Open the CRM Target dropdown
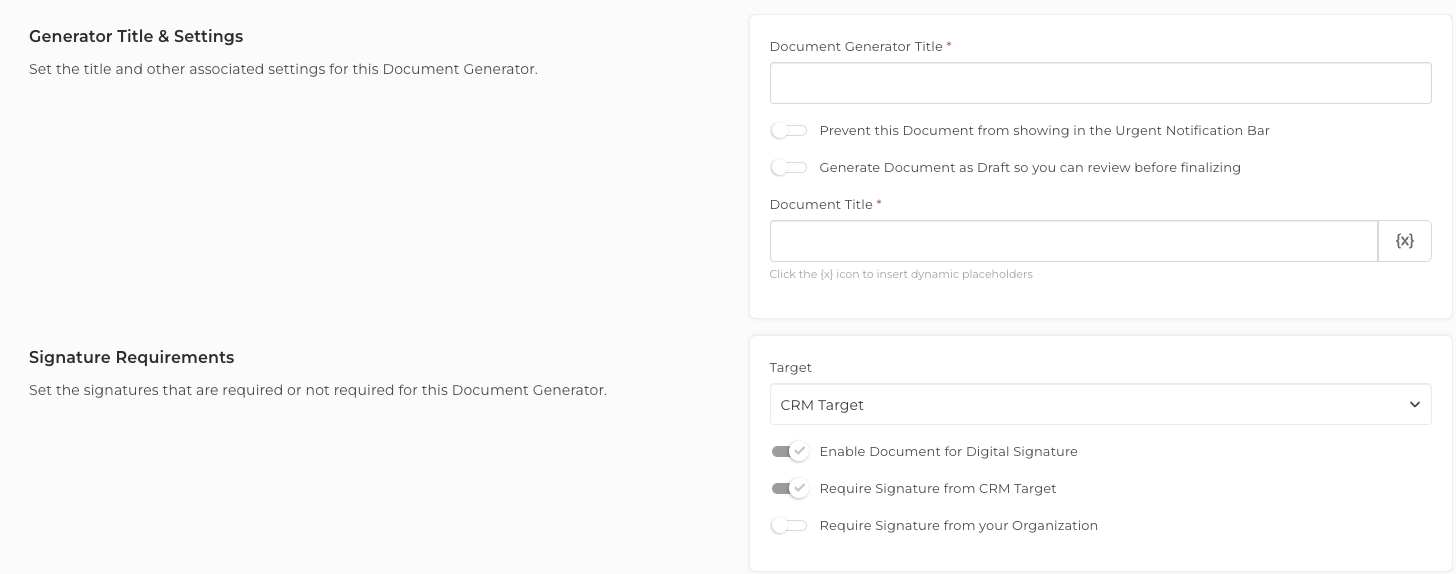This screenshot has height=574, width=1456. 1100,405
